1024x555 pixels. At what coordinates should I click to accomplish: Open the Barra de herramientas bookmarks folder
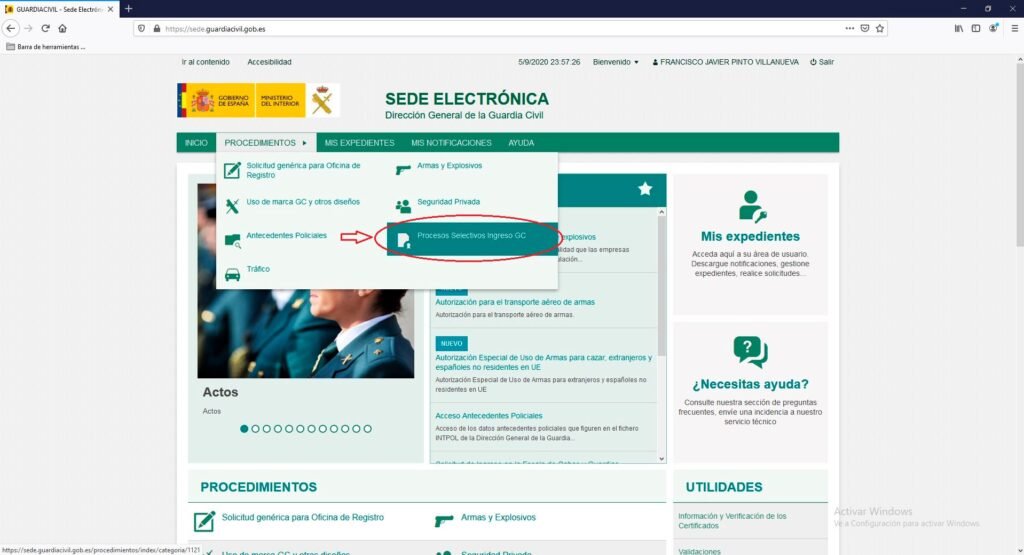pos(46,47)
